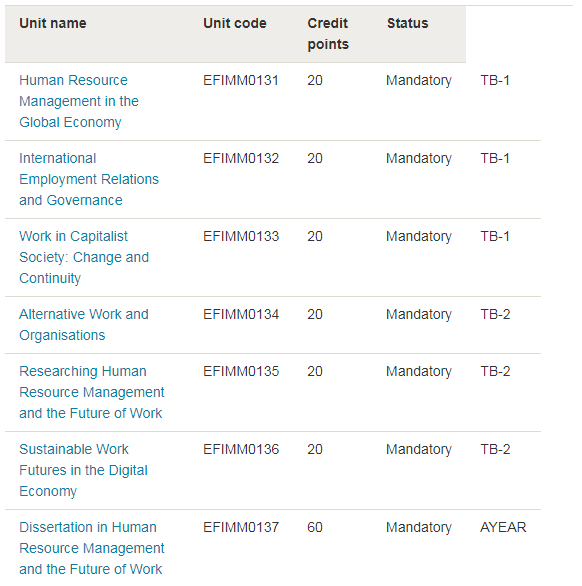Image resolution: width=582 pixels, height=586 pixels.
Task: Click the 60 credit points cell
Action: 315,527
